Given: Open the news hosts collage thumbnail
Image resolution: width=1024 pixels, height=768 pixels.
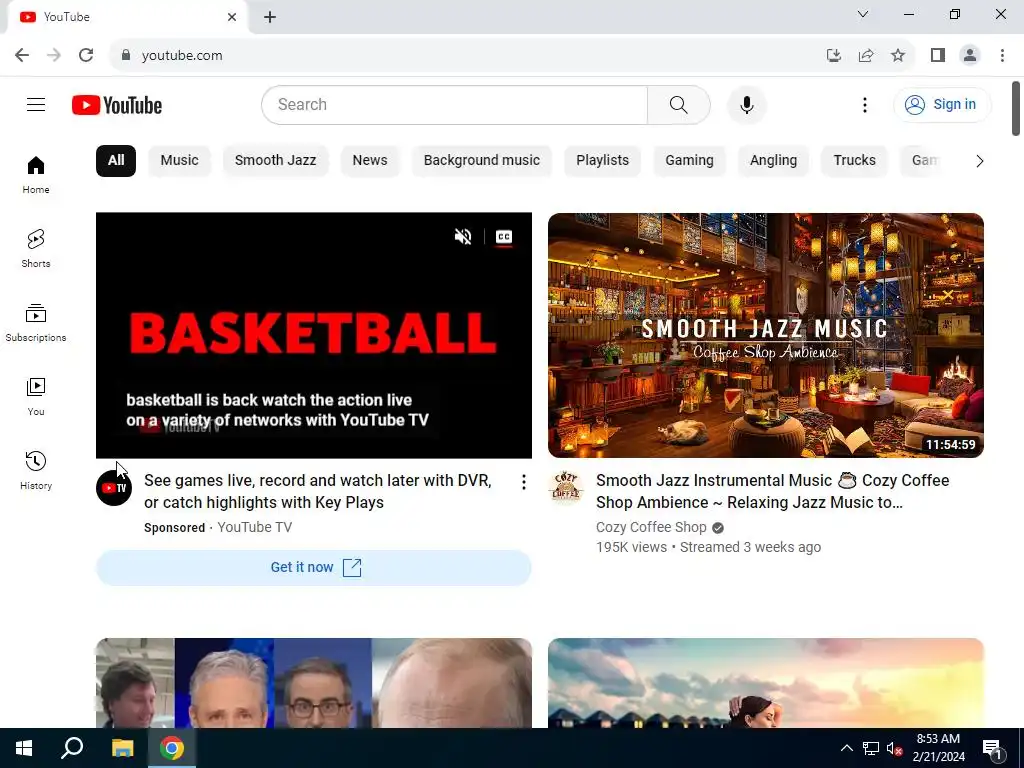Looking at the screenshot, I should point(313,683).
